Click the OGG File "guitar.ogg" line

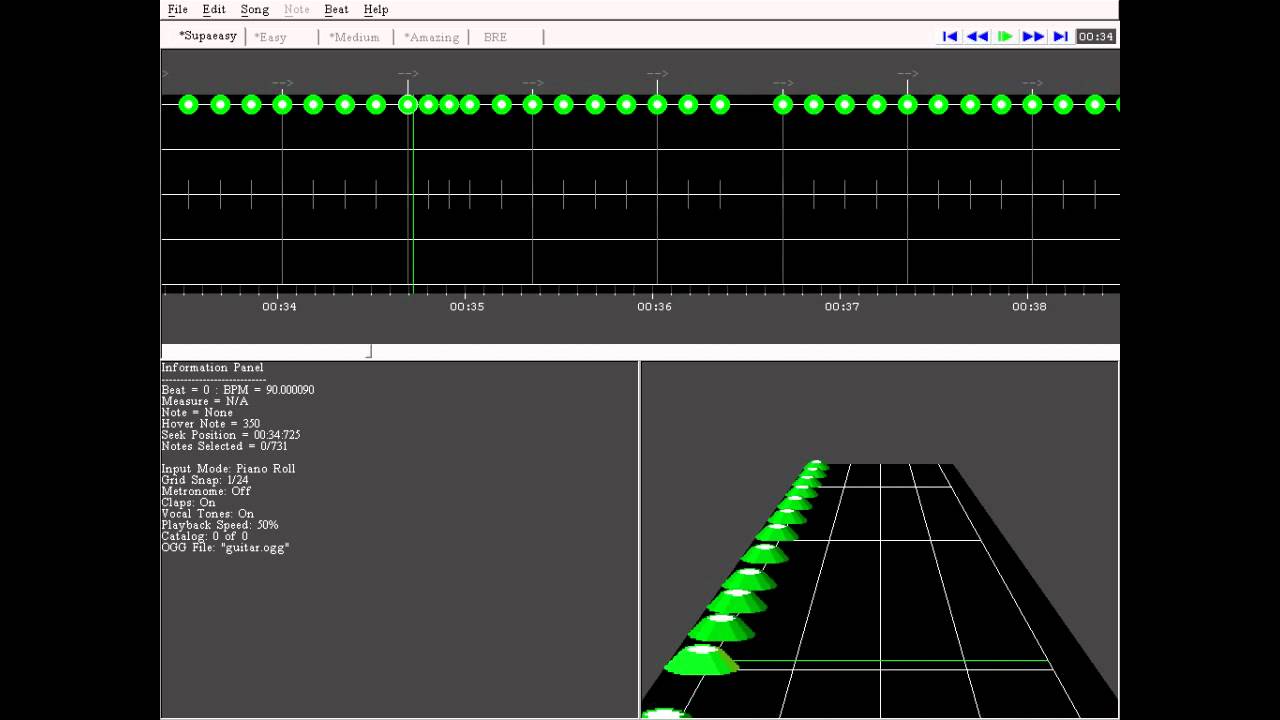[225, 548]
